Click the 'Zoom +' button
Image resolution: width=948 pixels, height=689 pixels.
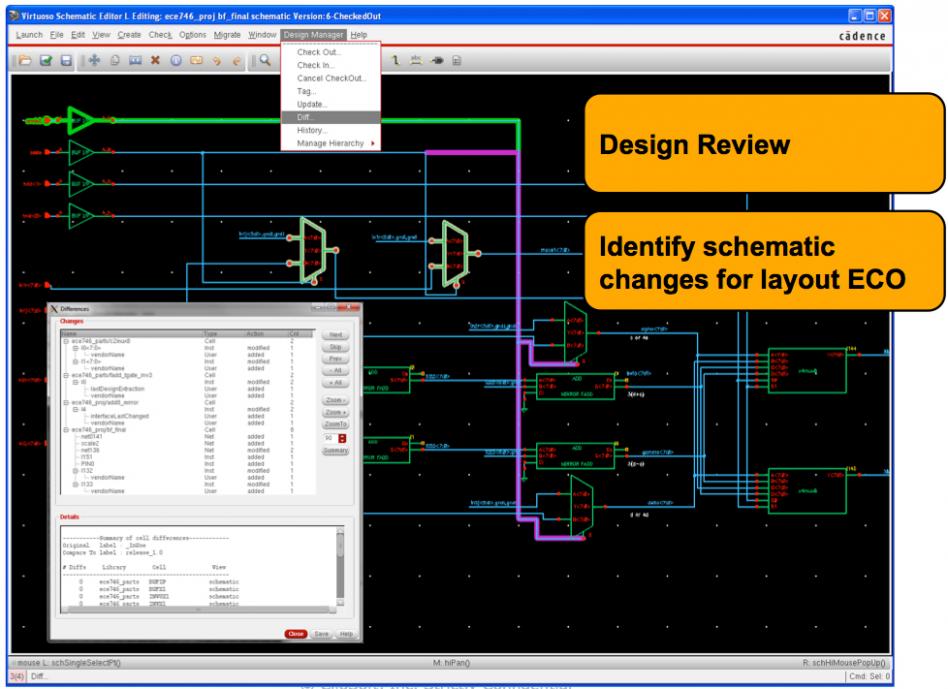[x=336, y=412]
